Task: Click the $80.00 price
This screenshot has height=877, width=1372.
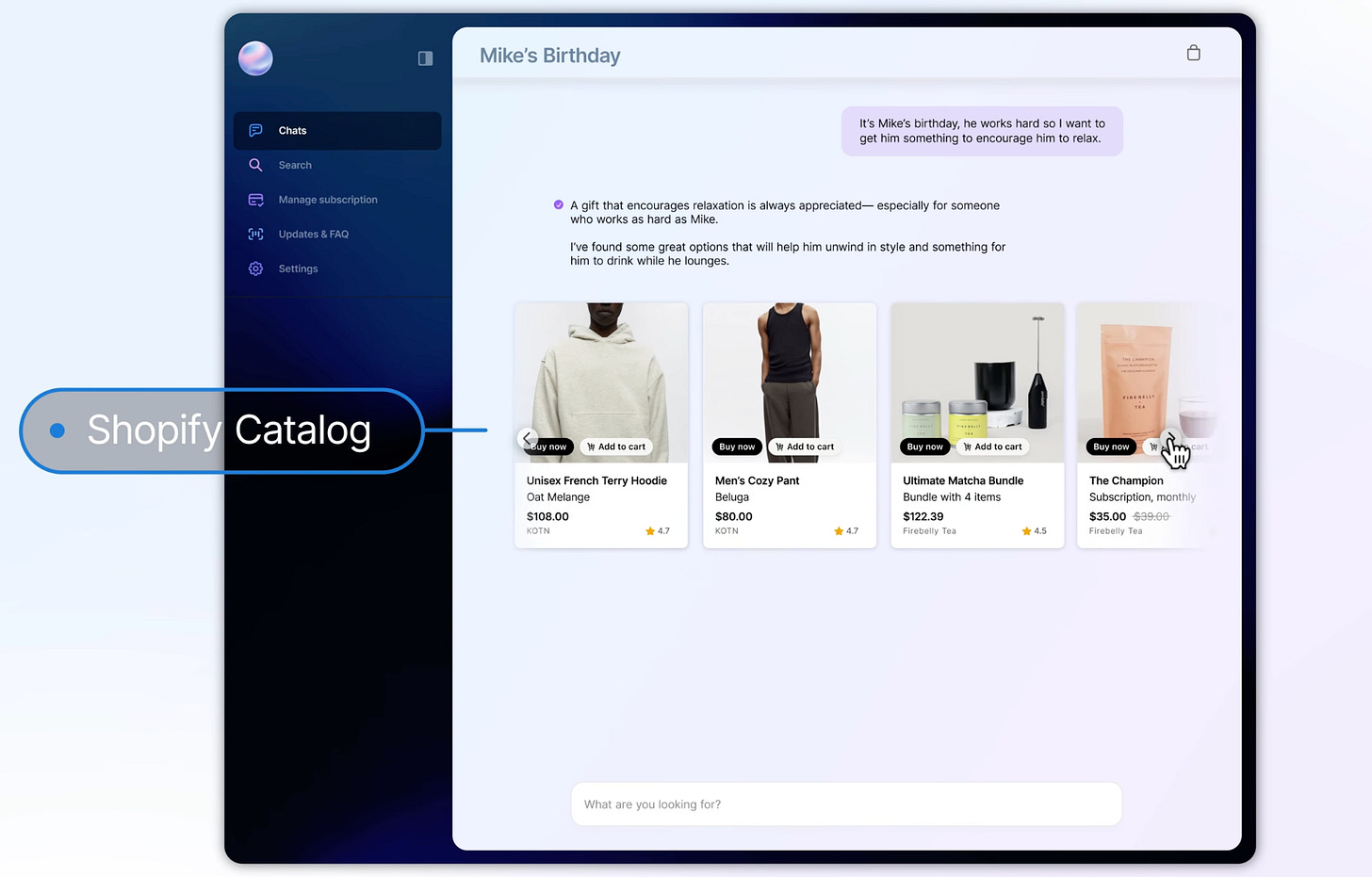Action: [x=734, y=516]
